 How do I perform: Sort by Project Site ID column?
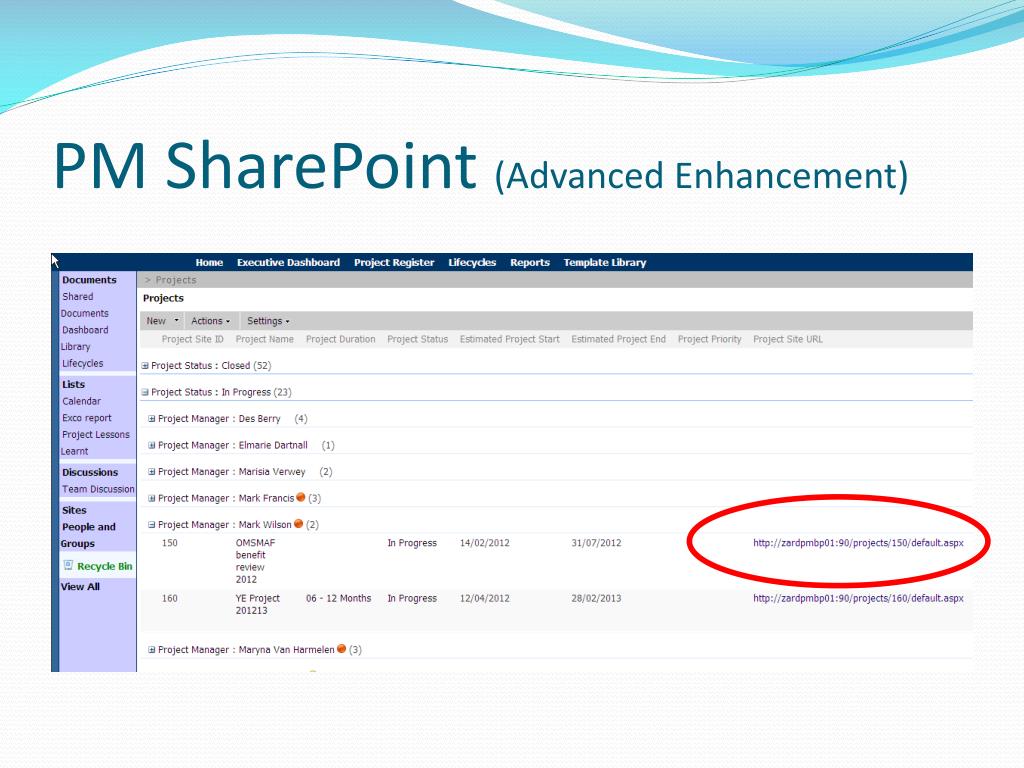pos(193,339)
